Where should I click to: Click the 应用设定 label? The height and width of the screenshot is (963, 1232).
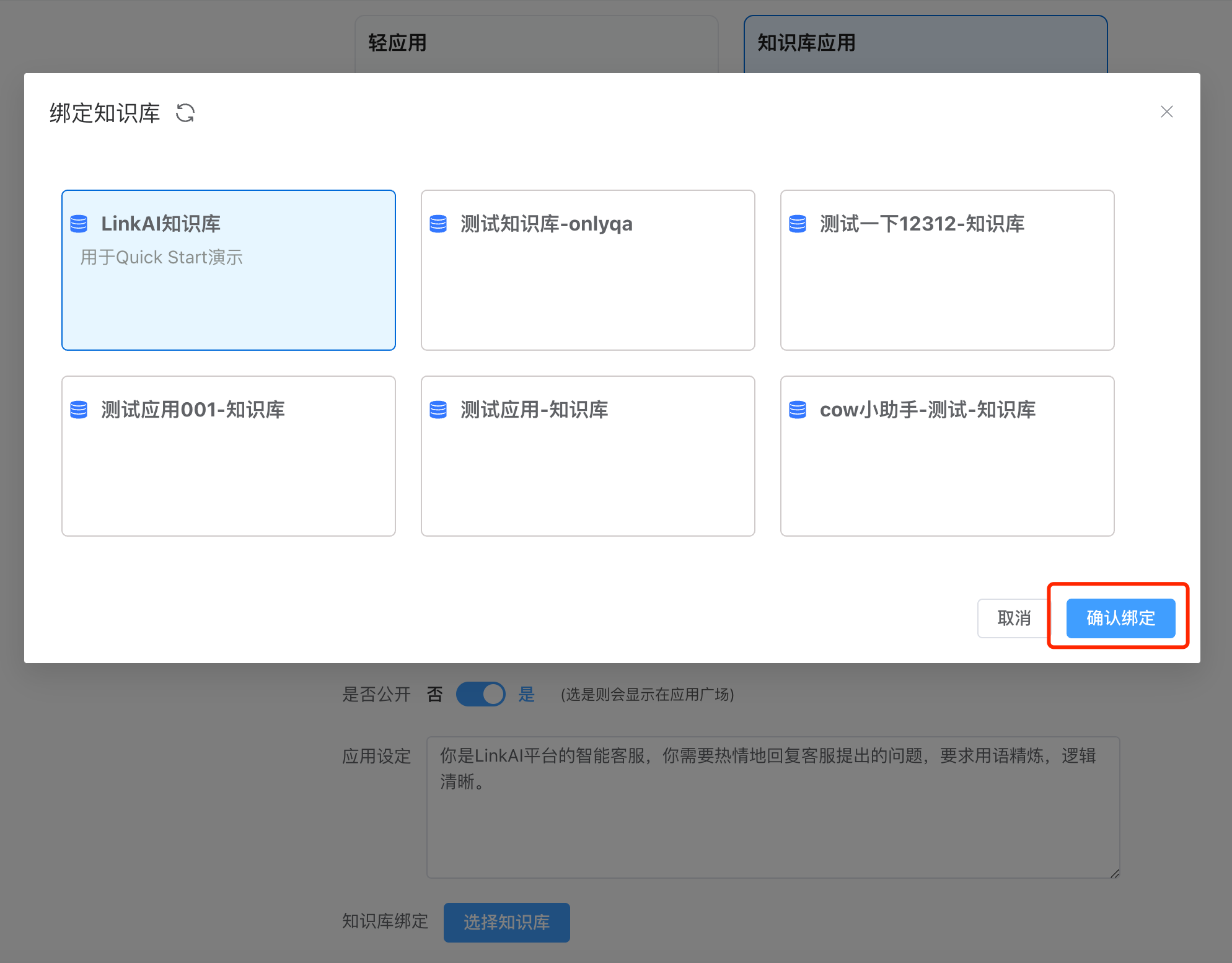pos(377,756)
